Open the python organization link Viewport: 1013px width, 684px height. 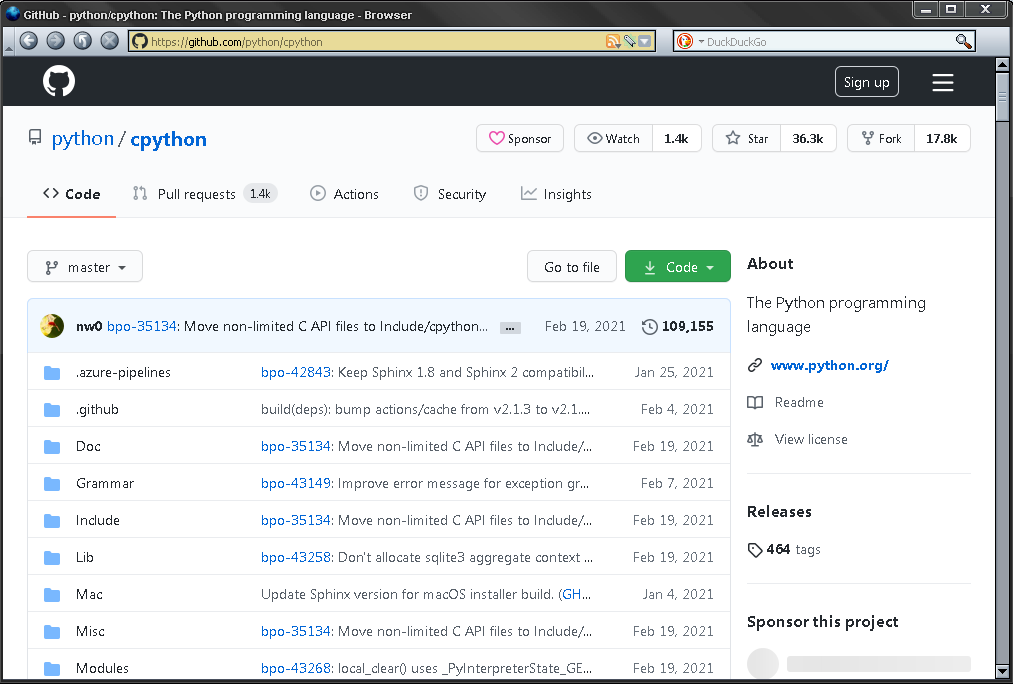83,139
